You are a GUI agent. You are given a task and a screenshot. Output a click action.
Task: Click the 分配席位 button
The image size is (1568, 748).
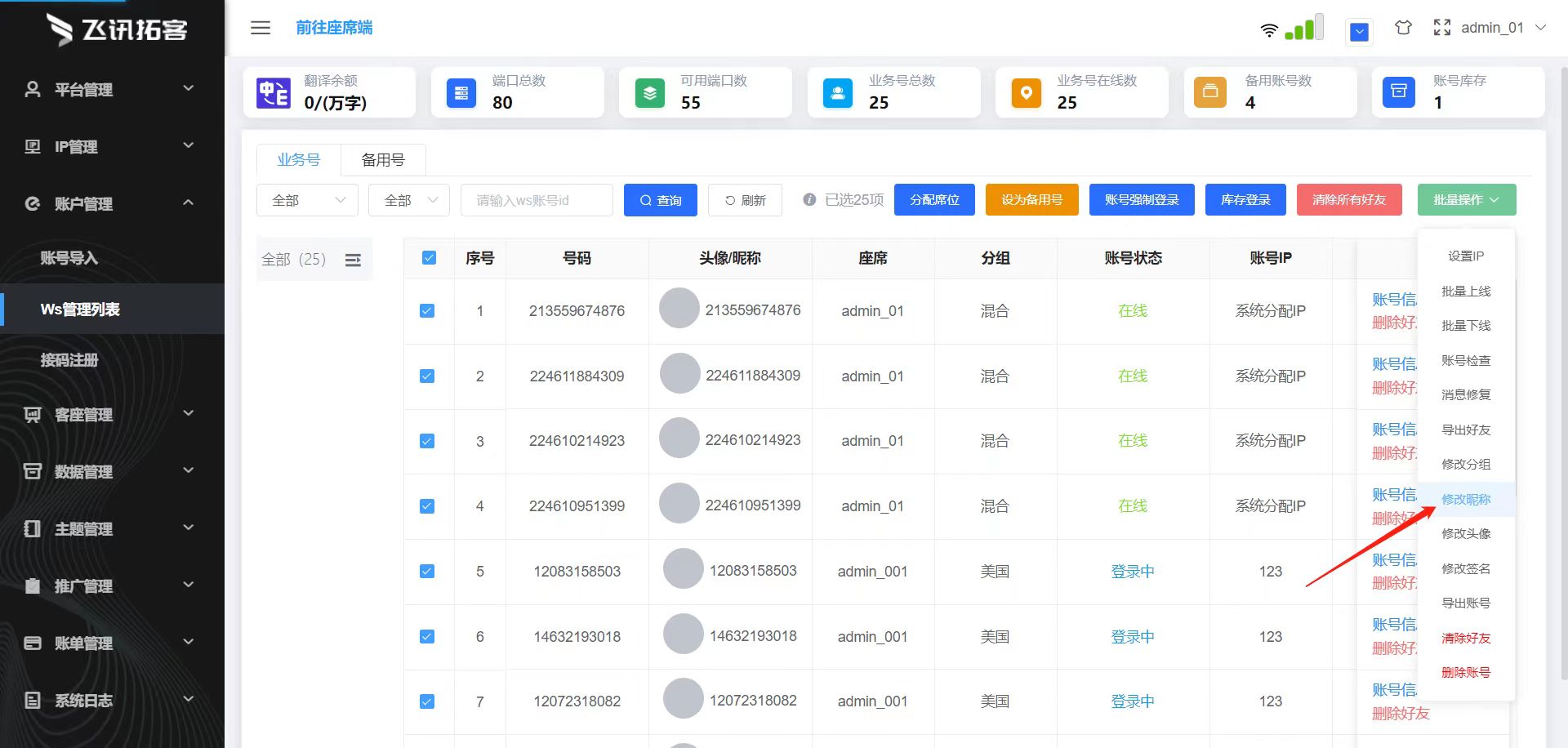click(934, 200)
